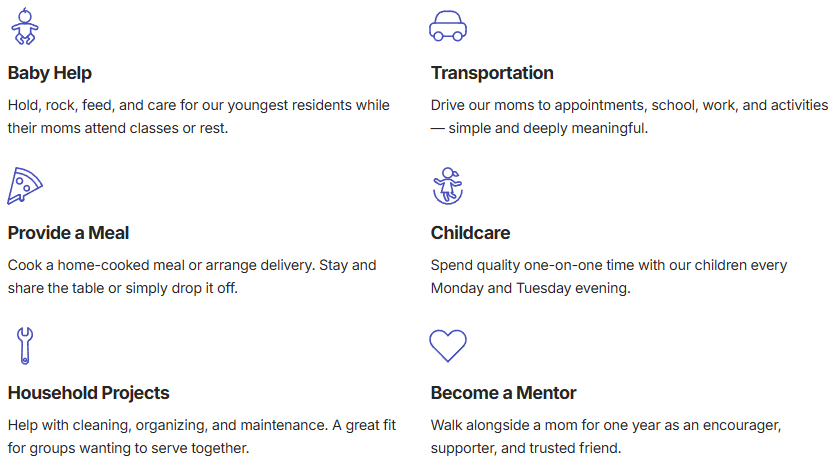Screen dimensions: 836x466
Task: Open the Provide a Meal heading
Action: tap(68, 233)
